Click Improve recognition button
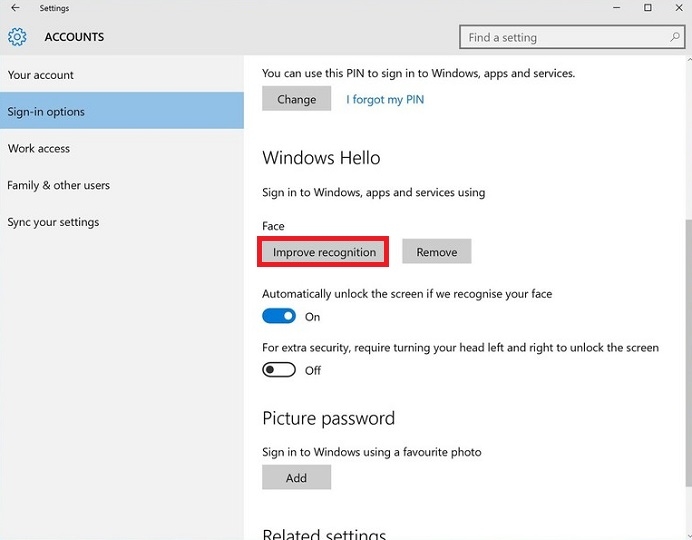 coord(324,252)
